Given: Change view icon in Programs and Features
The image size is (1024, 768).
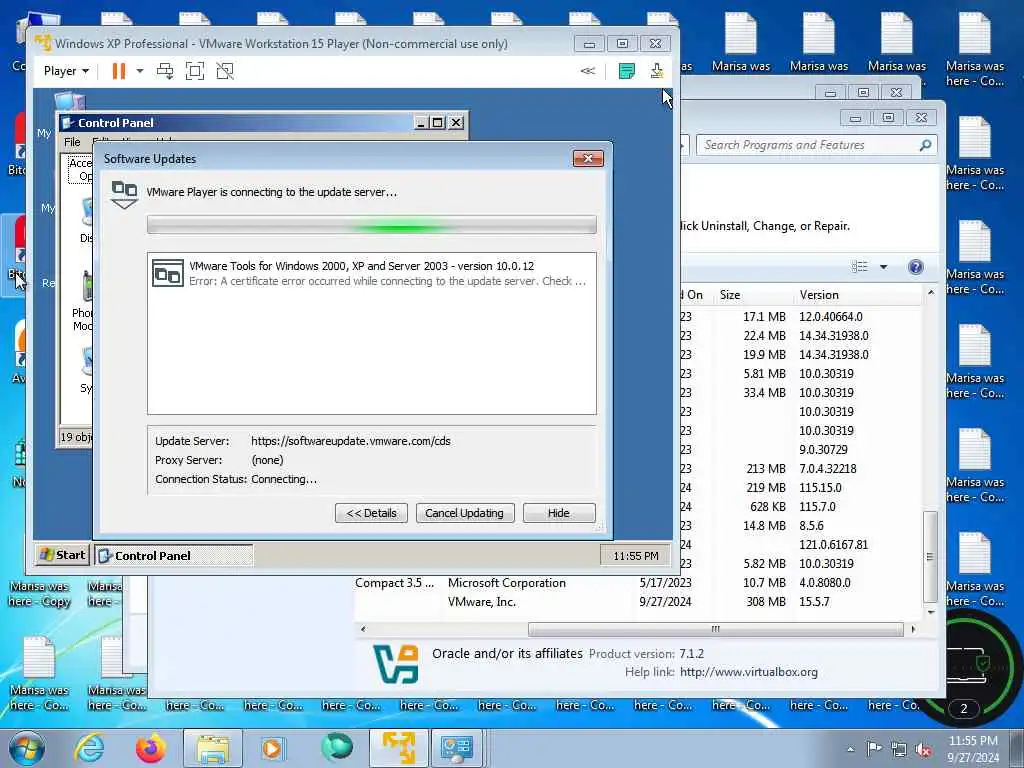Looking at the screenshot, I should coord(859,266).
